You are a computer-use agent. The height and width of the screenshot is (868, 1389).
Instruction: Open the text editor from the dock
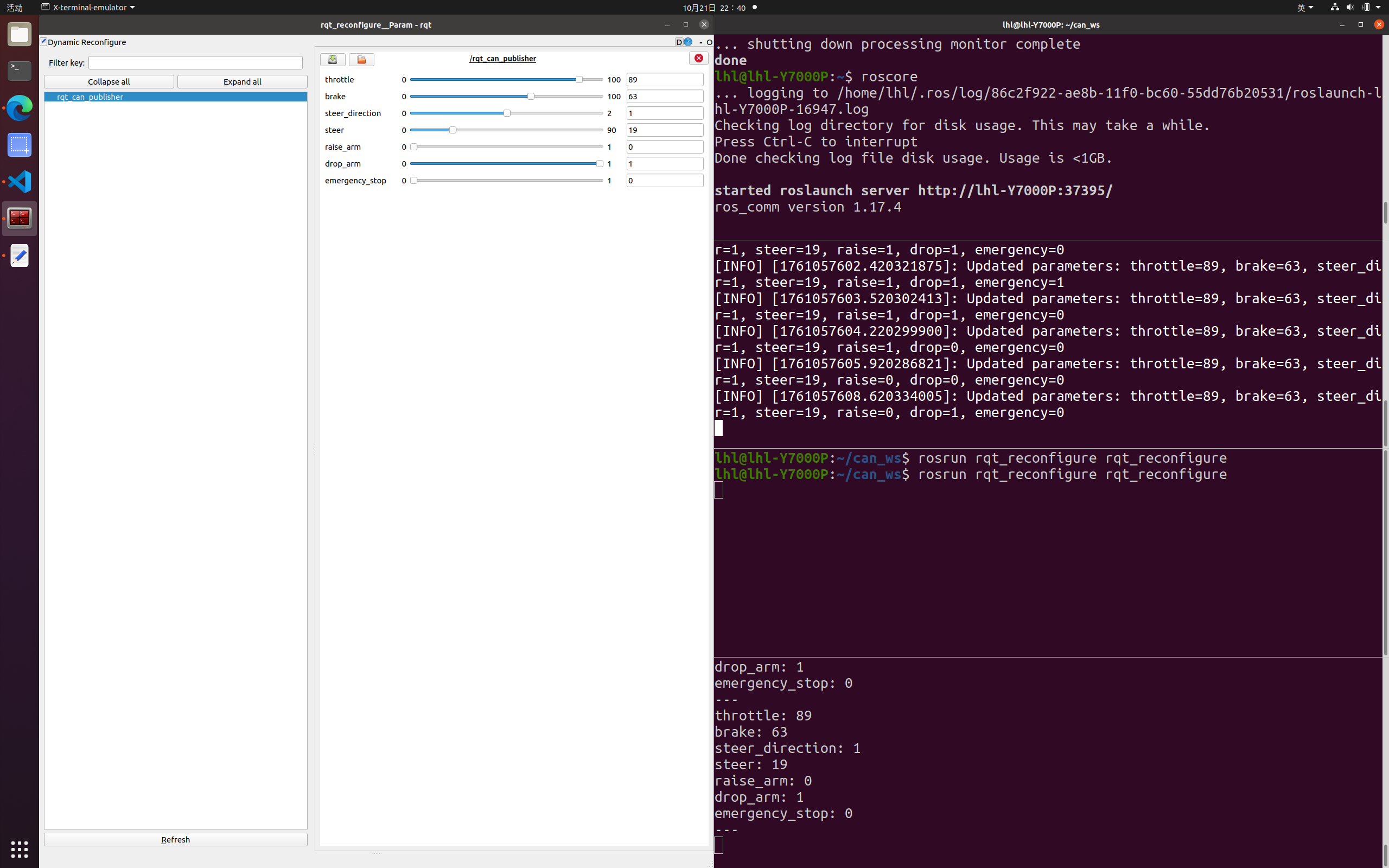(20, 256)
